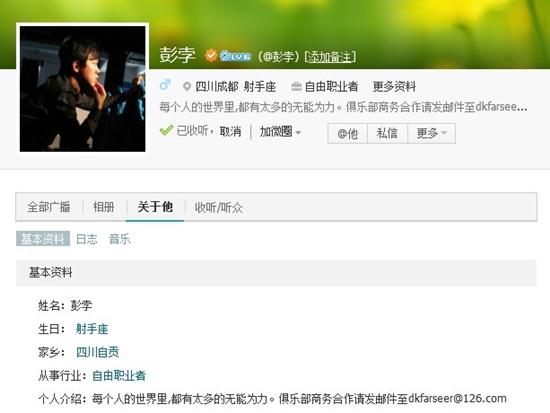Click the briefcase occupation icon
The width and height of the screenshot is (550, 413).
(296, 86)
